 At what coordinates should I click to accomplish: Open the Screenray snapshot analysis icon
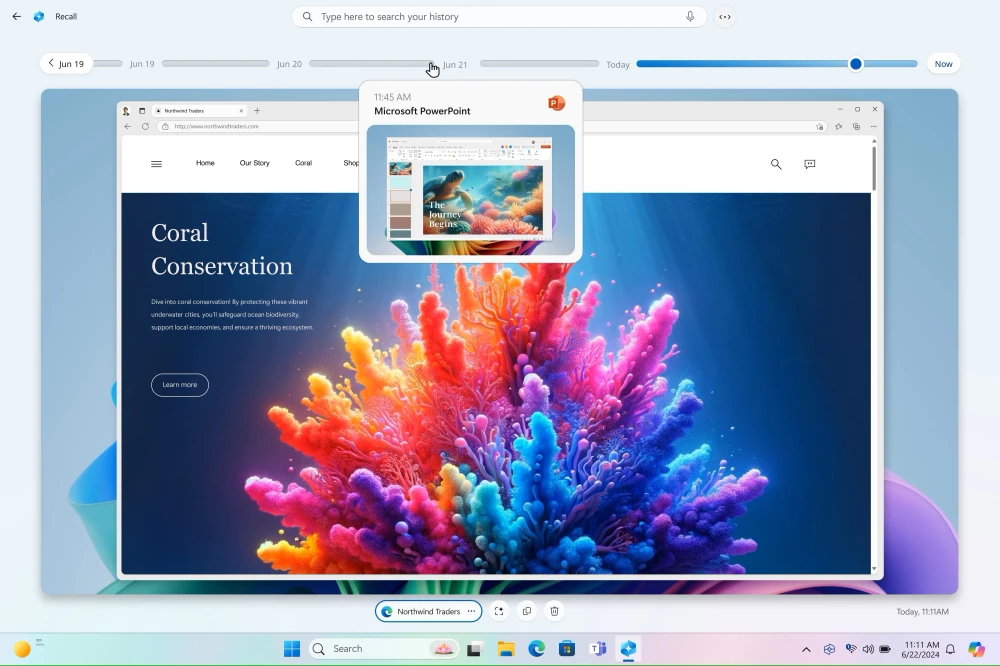point(499,611)
